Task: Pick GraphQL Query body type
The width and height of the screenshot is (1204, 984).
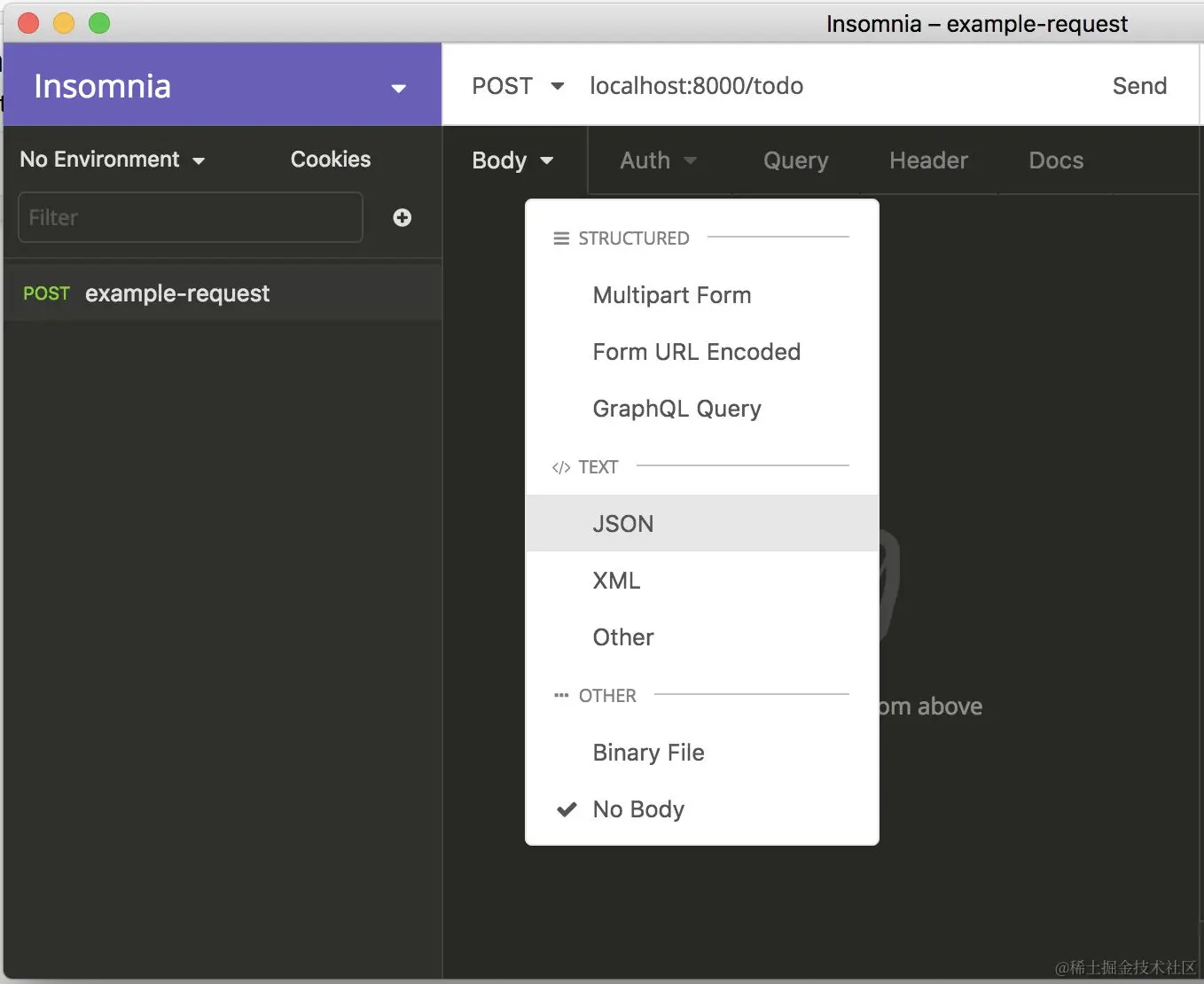Action: pyautogui.click(x=676, y=409)
